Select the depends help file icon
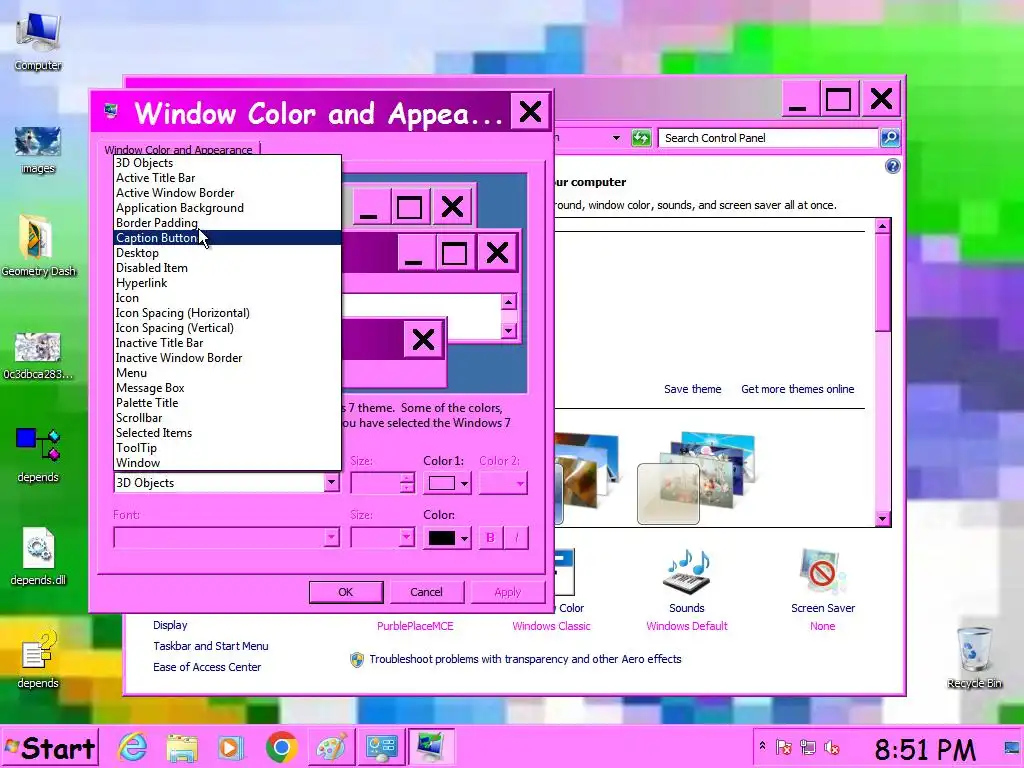Viewport: 1024px width, 768px height. tap(38, 660)
